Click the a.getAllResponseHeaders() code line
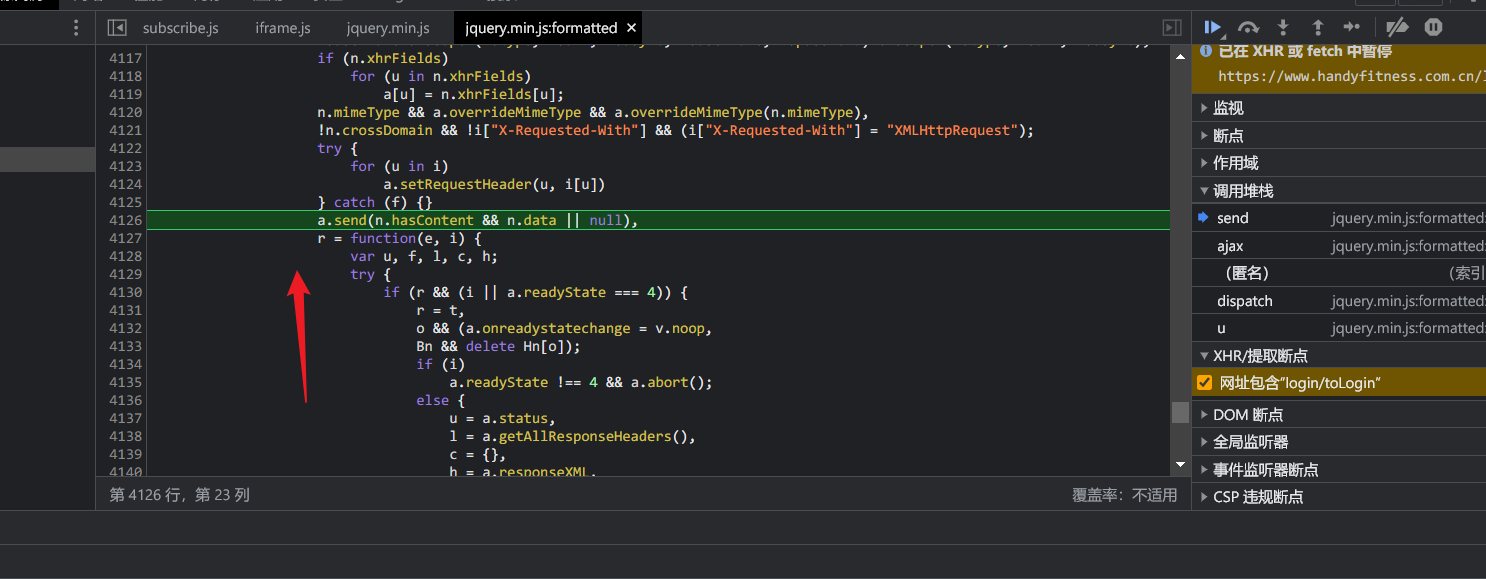The width and height of the screenshot is (1486, 579). coord(571,436)
